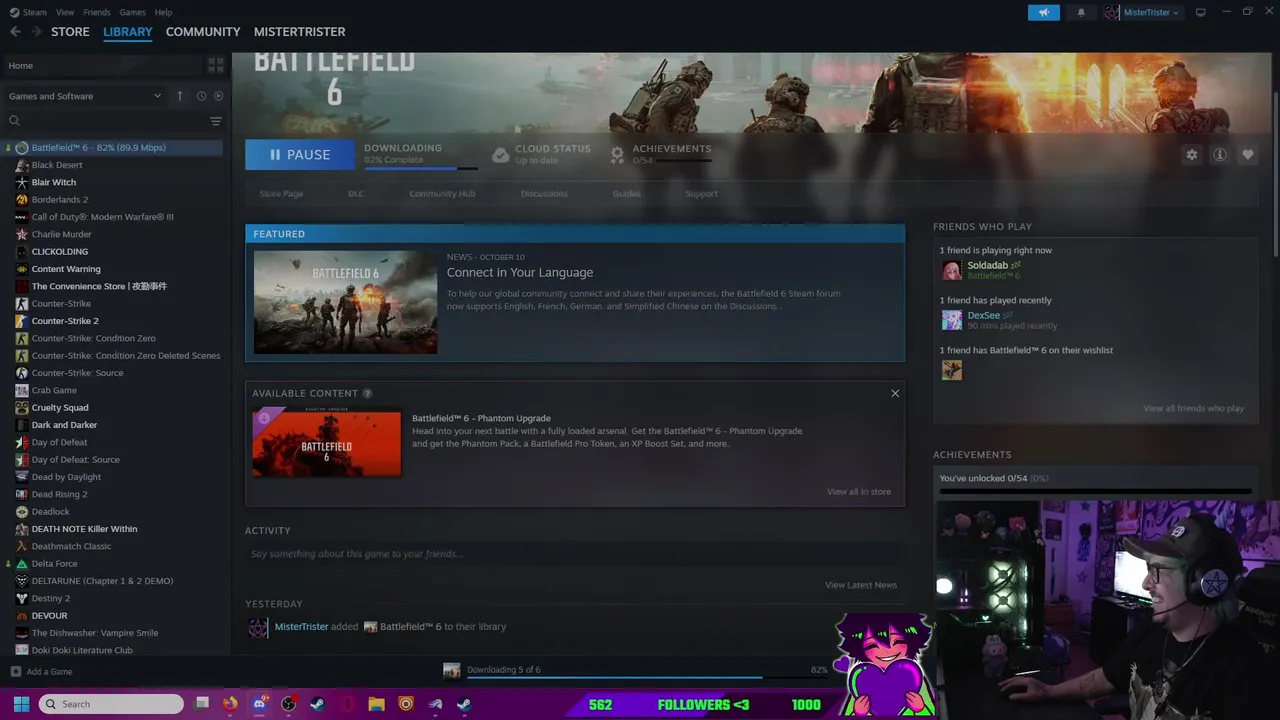Click the activity status input field
The height and width of the screenshot is (720, 1280).
tap(574, 554)
